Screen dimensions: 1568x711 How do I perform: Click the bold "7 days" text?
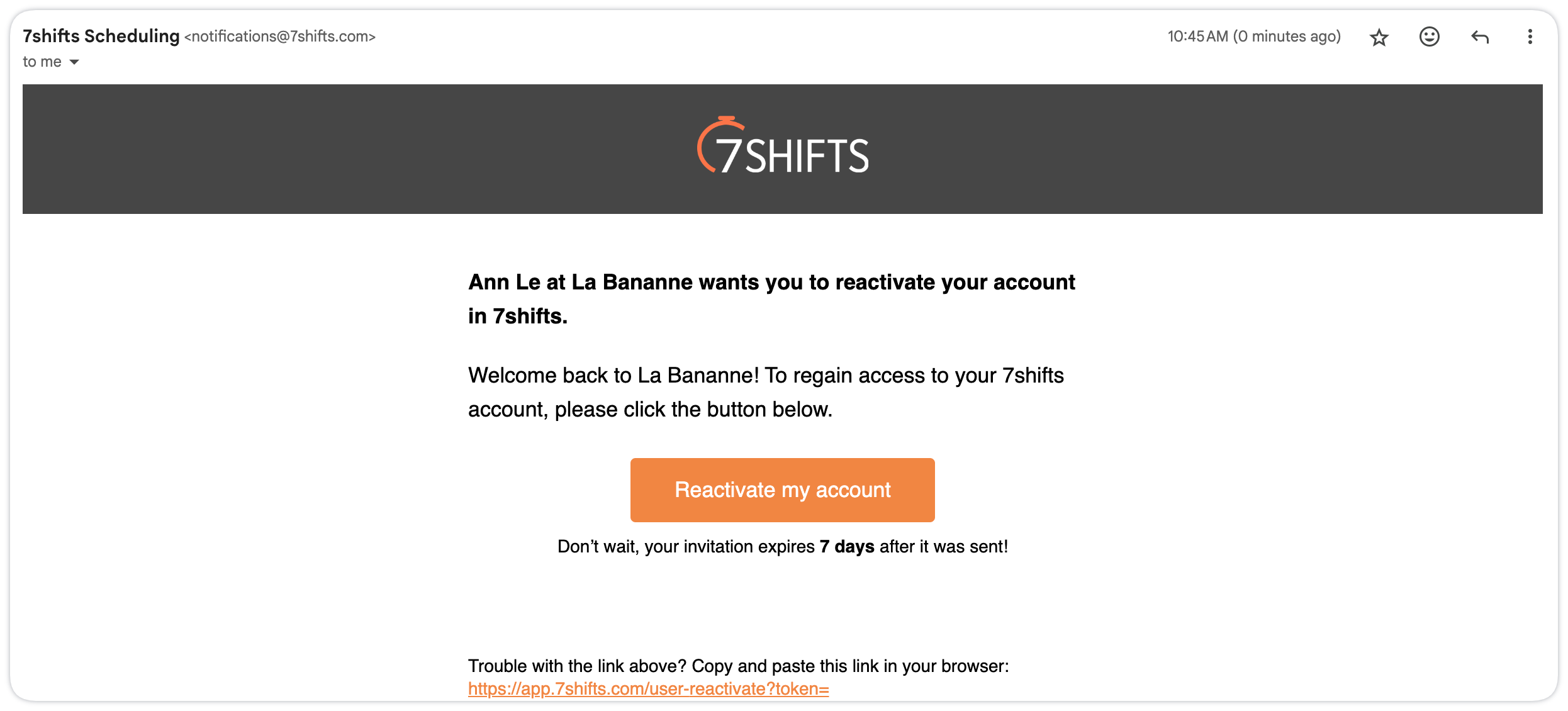[x=846, y=546]
